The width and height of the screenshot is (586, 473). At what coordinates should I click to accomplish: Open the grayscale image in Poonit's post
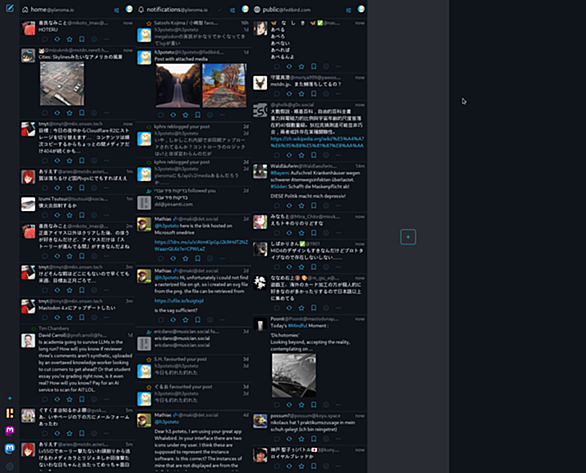tap(294, 375)
